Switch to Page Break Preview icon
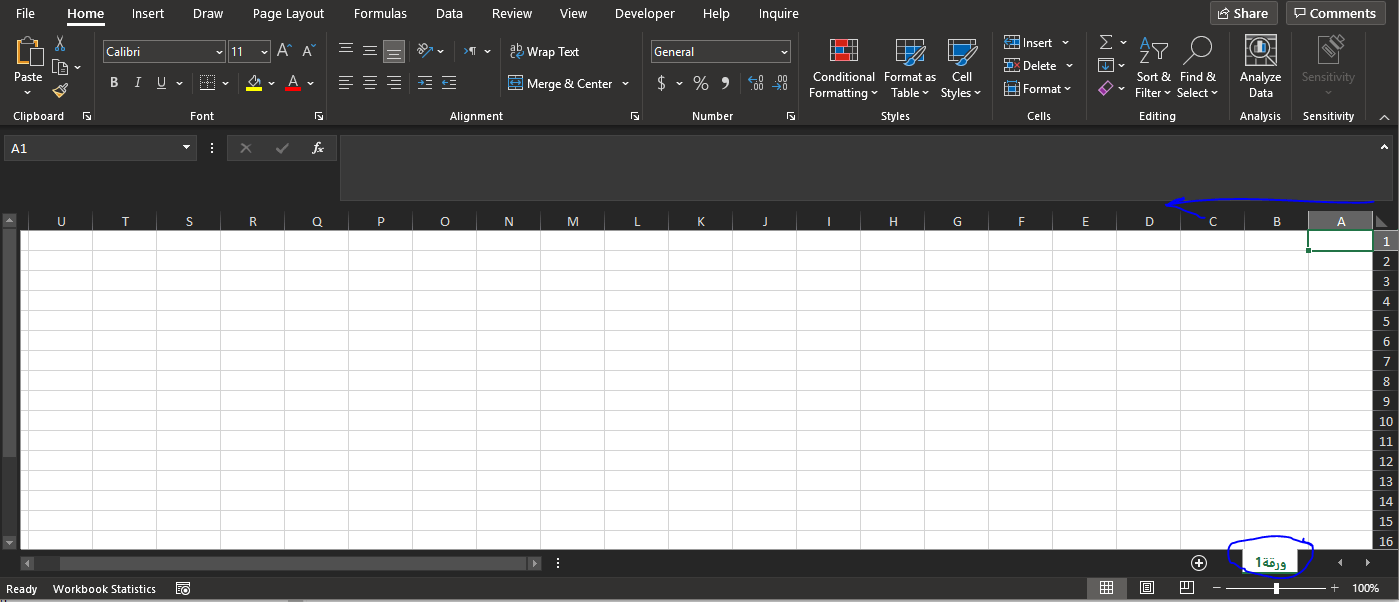This screenshot has width=1399, height=602. [x=1187, y=588]
